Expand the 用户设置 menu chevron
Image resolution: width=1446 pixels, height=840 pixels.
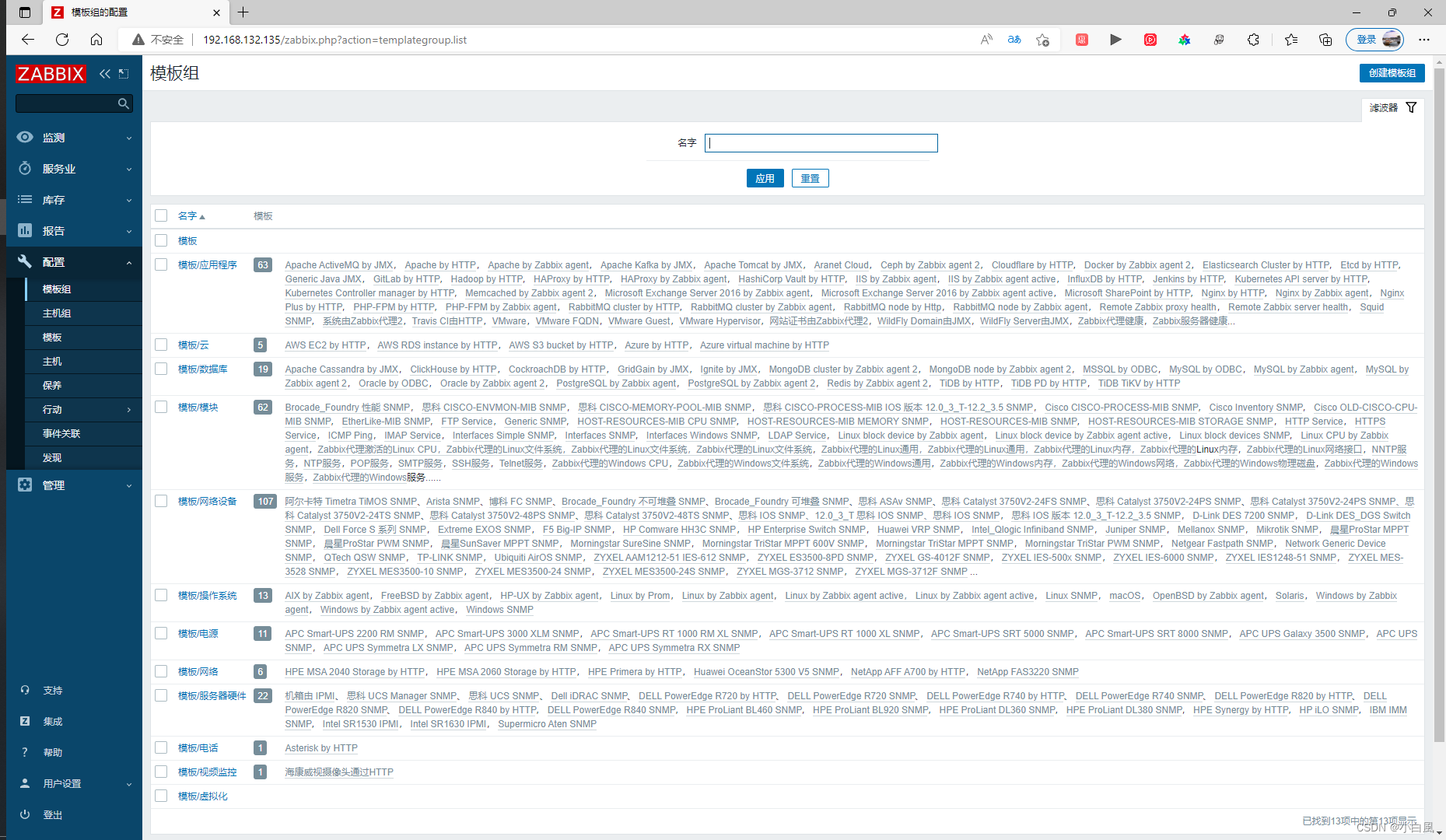coord(129,784)
